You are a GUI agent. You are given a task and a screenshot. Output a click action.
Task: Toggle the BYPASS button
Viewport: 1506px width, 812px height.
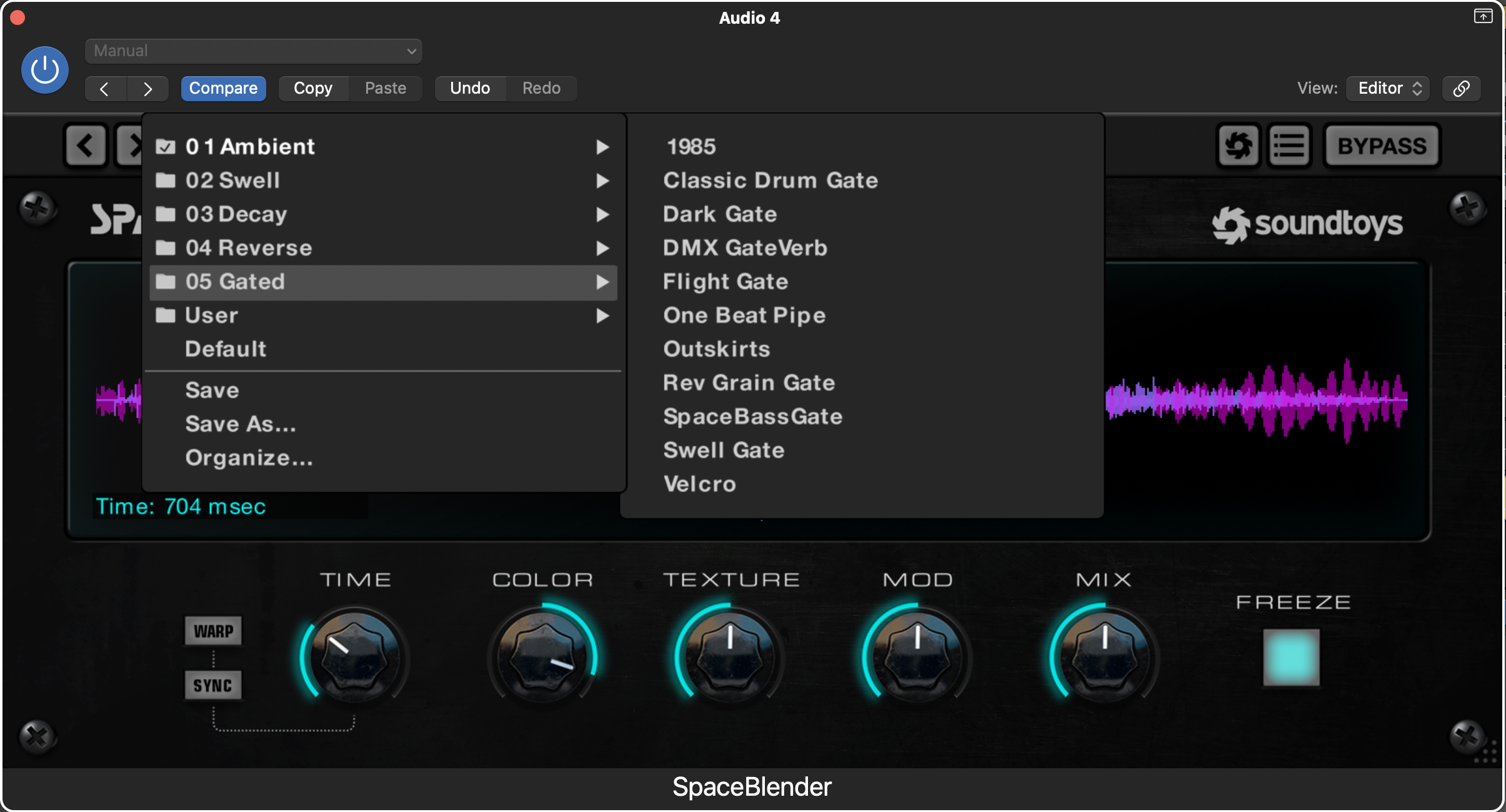point(1382,146)
